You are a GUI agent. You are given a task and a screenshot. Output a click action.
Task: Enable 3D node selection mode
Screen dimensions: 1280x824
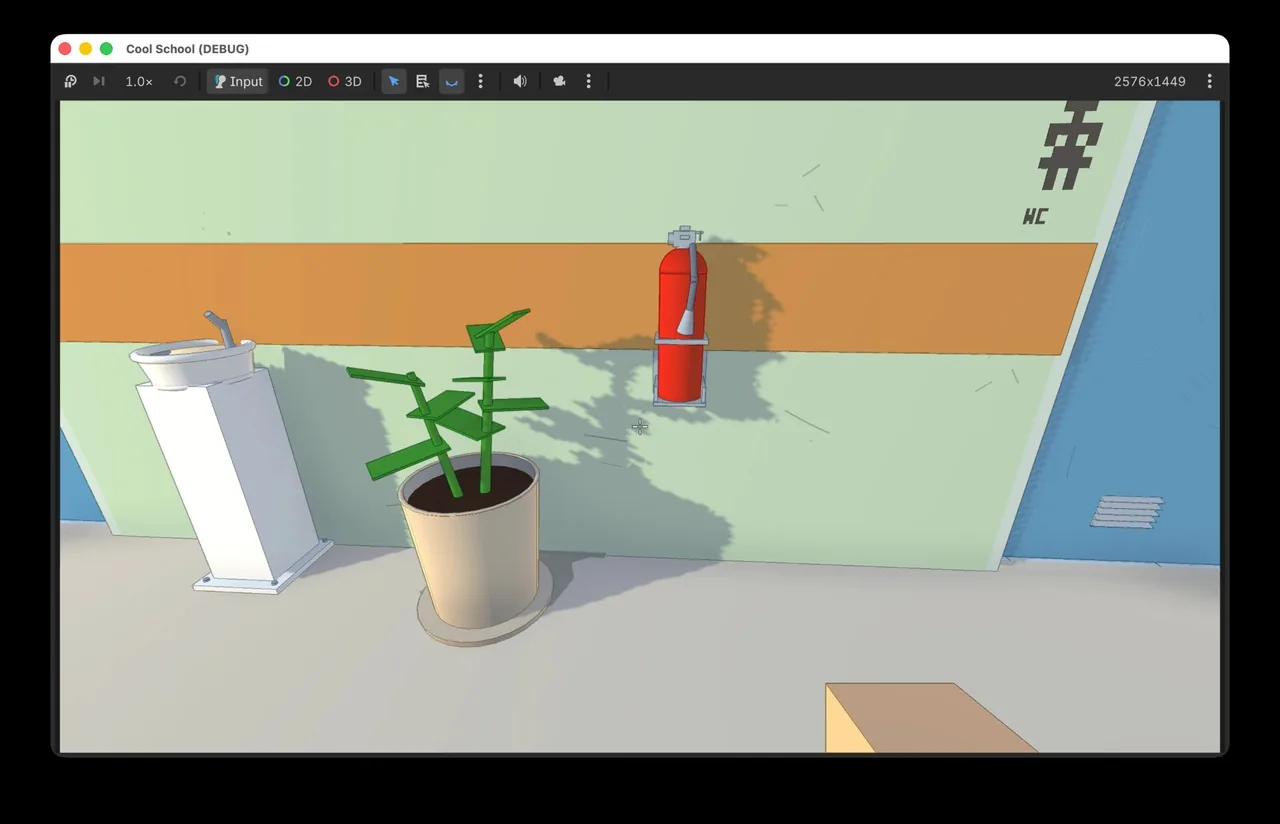[x=345, y=81]
